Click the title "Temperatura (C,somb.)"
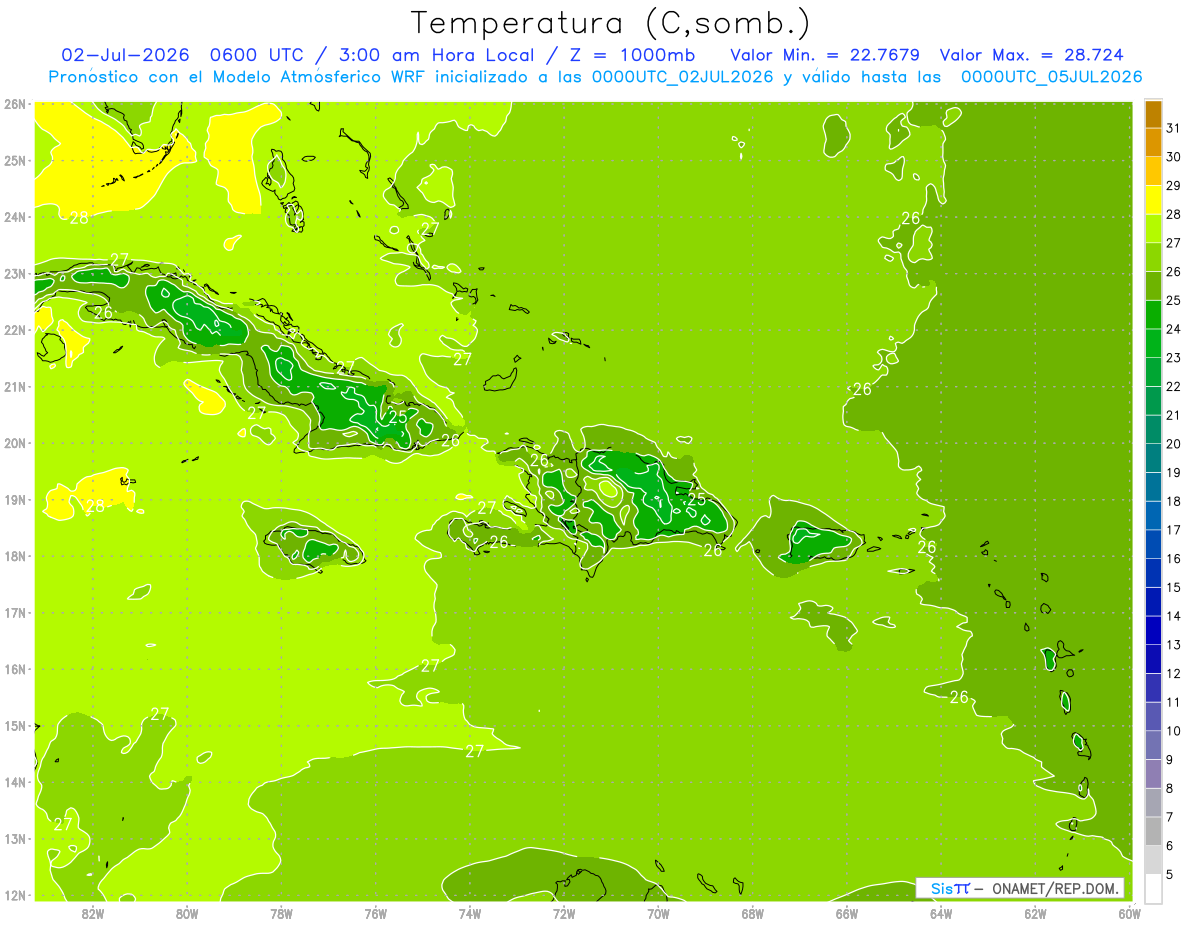Image resolution: width=1200 pixels, height=927 pixels. pos(611,23)
